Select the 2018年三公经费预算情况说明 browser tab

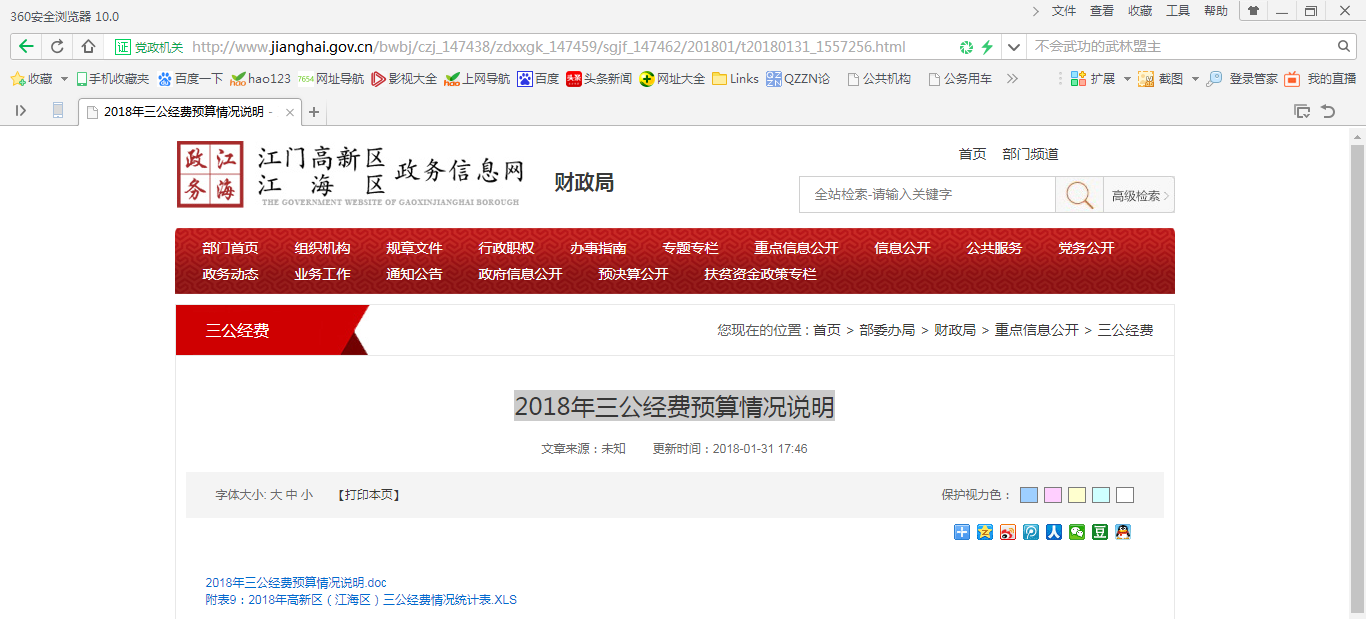(x=189, y=112)
